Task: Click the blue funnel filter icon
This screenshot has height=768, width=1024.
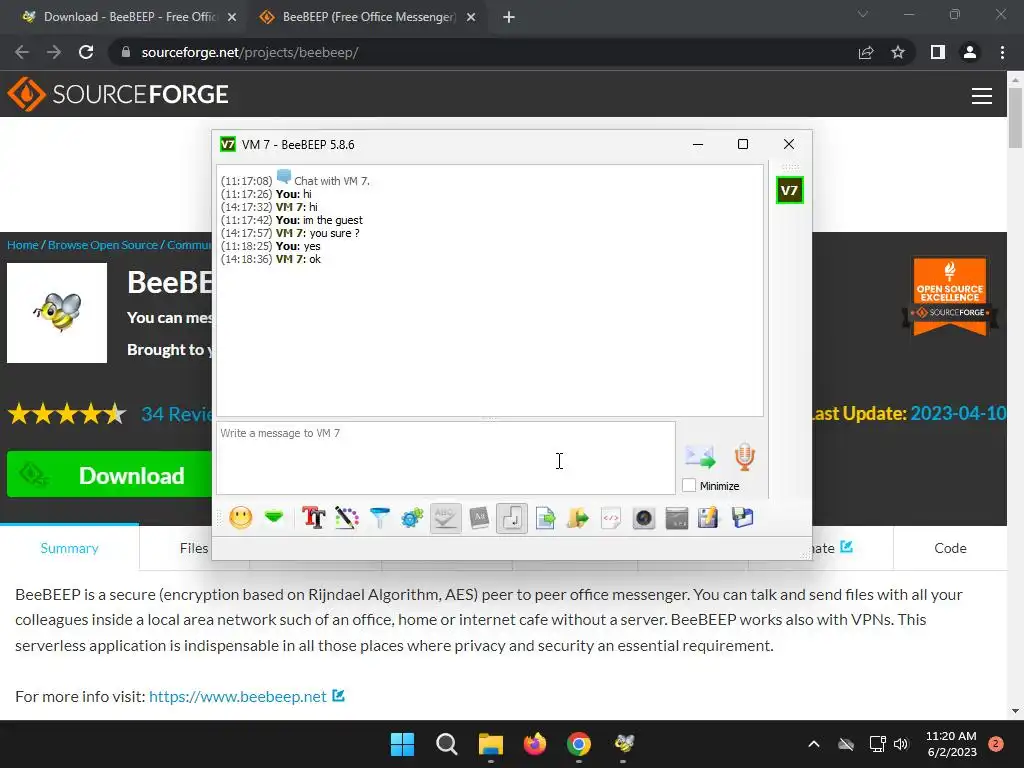Action: 379,519
